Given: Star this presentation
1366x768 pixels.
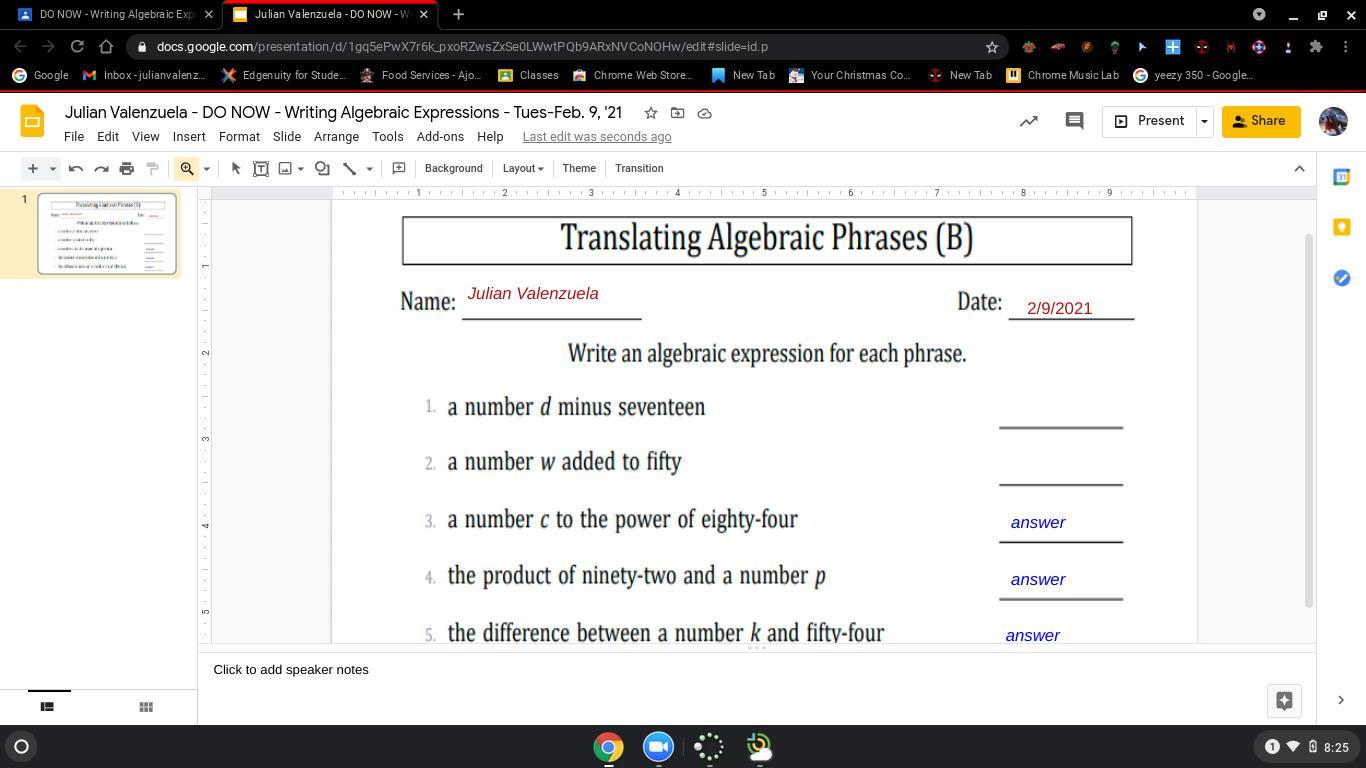Looking at the screenshot, I should (x=651, y=113).
